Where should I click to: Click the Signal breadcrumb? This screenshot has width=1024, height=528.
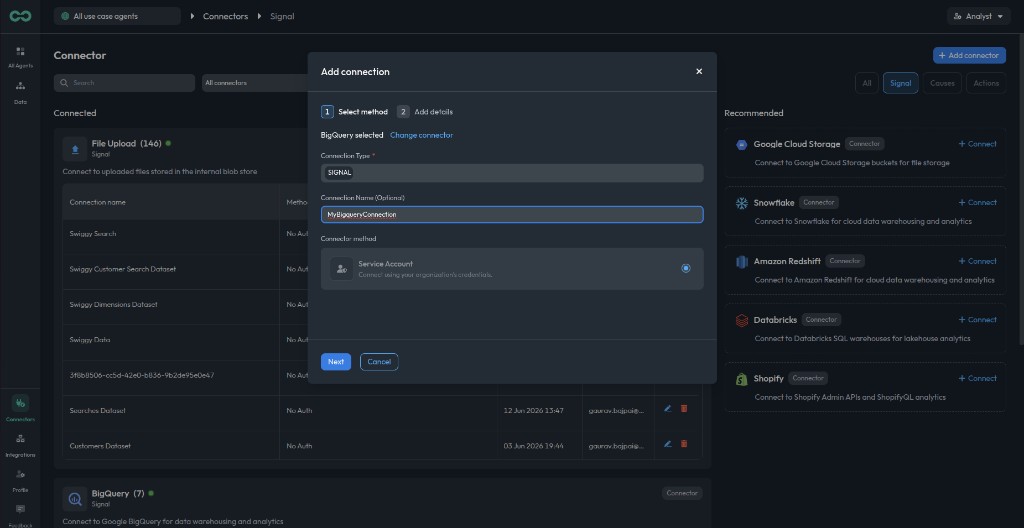(282, 16)
